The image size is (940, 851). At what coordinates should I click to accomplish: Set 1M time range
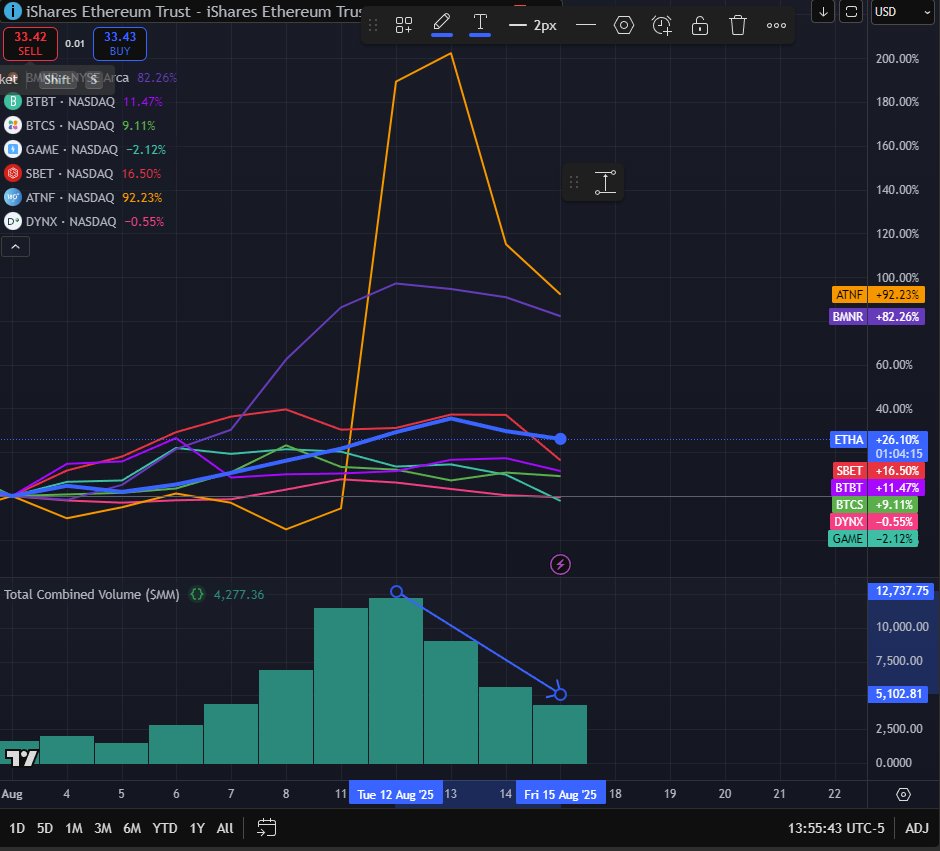74,828
